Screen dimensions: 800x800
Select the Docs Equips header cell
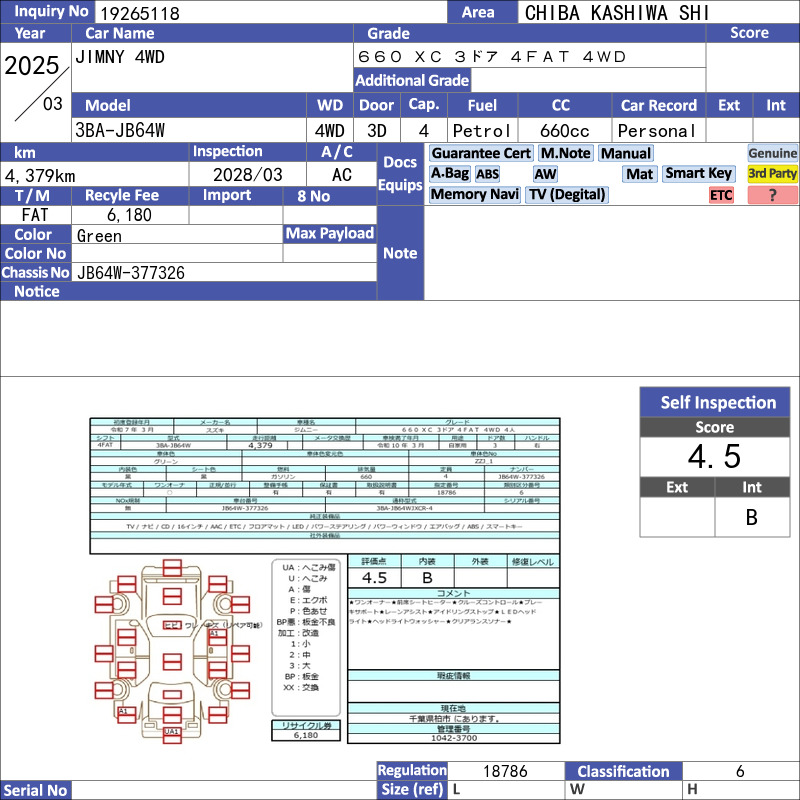400,173
